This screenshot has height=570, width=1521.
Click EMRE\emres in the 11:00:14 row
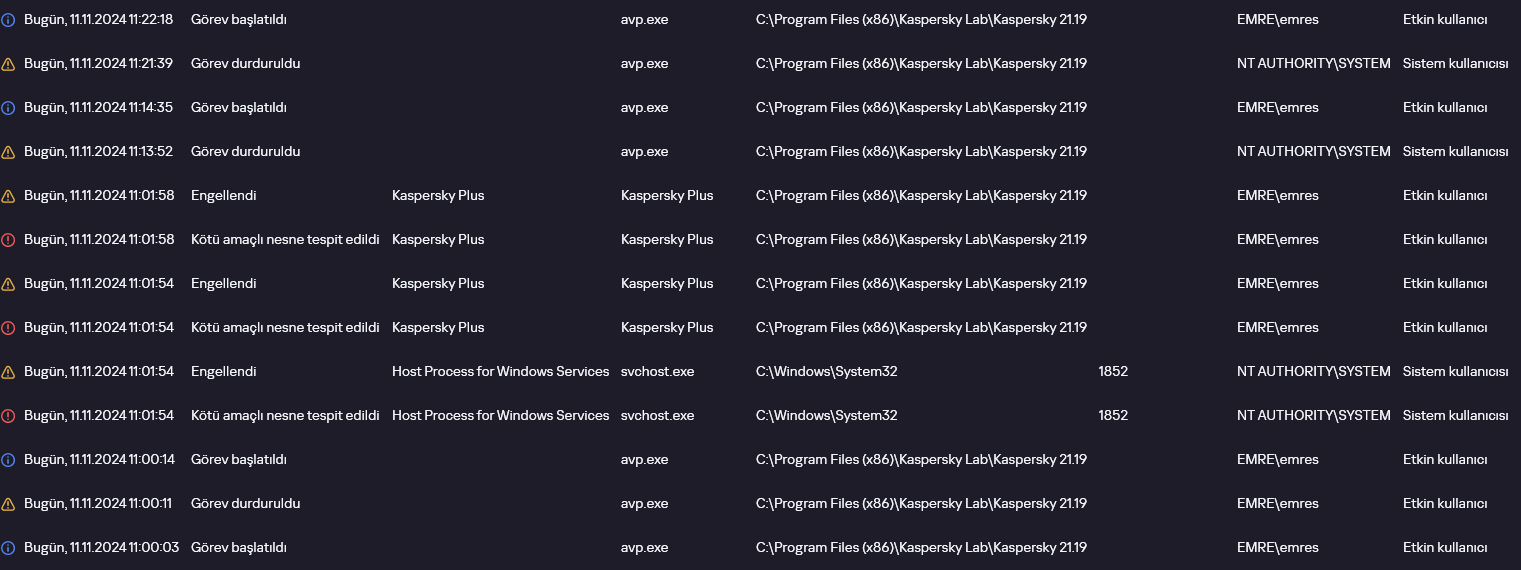click(1277, 460)
